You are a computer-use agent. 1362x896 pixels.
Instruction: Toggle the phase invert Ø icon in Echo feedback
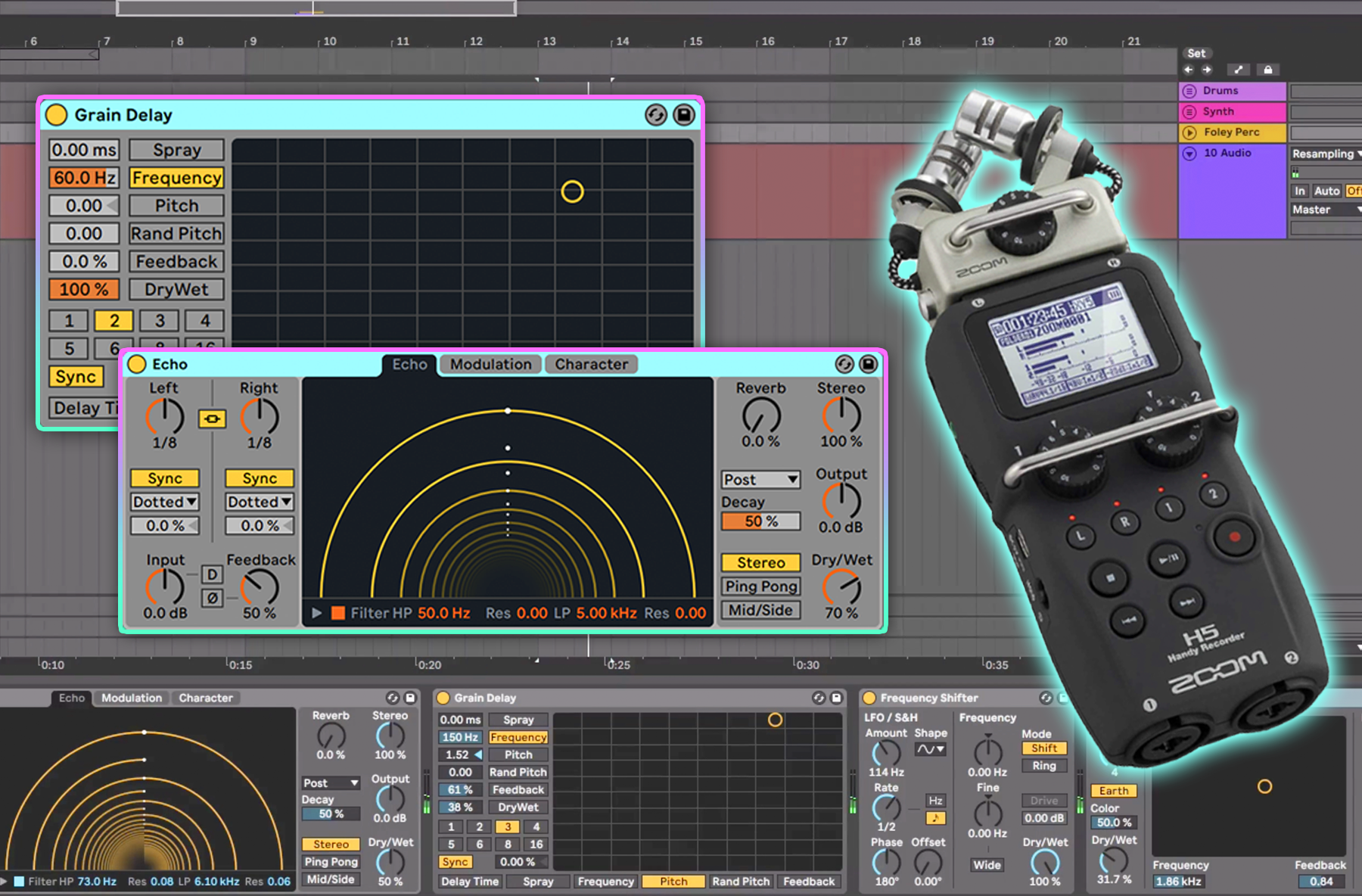[212, 598]
